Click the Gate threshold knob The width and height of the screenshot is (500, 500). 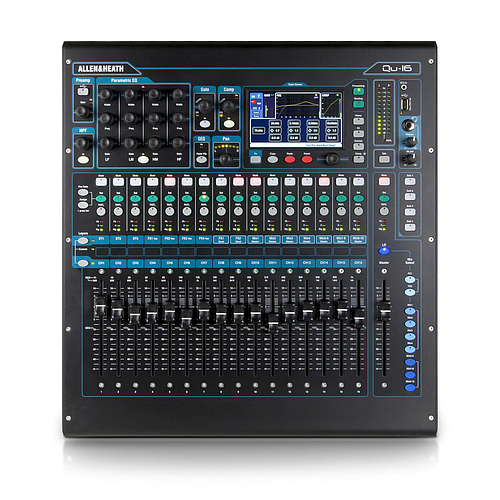tap(204, 106)
